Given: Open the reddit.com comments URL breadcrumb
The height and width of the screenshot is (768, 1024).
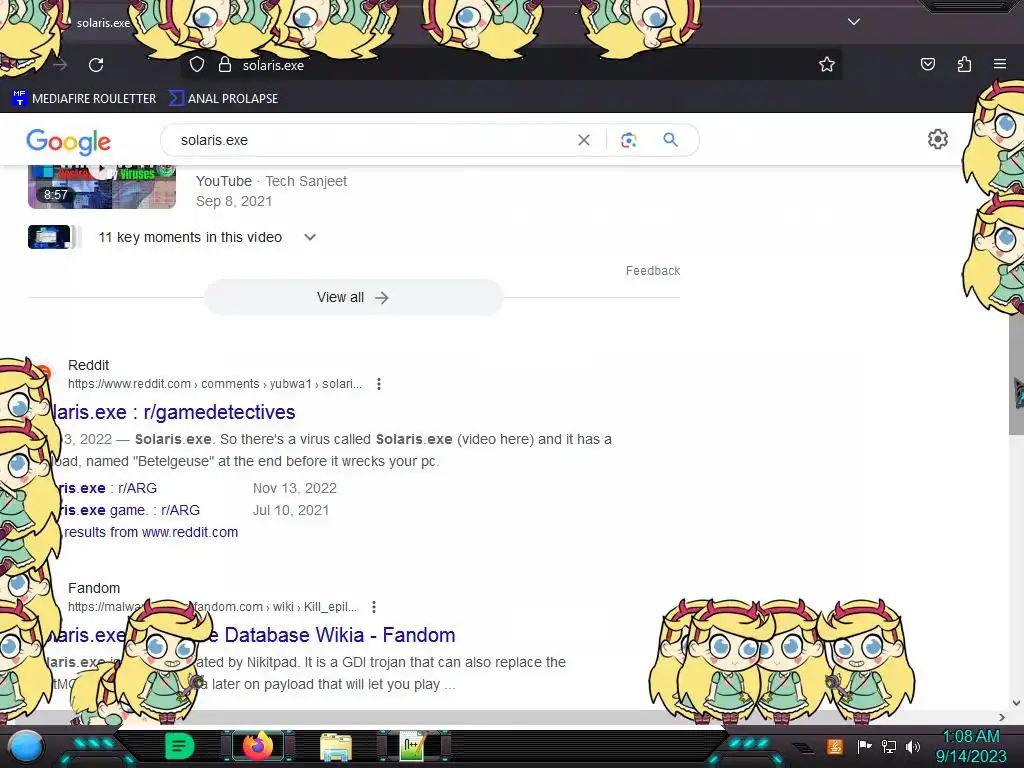Looking at the screenshot, I should [215, 384].
